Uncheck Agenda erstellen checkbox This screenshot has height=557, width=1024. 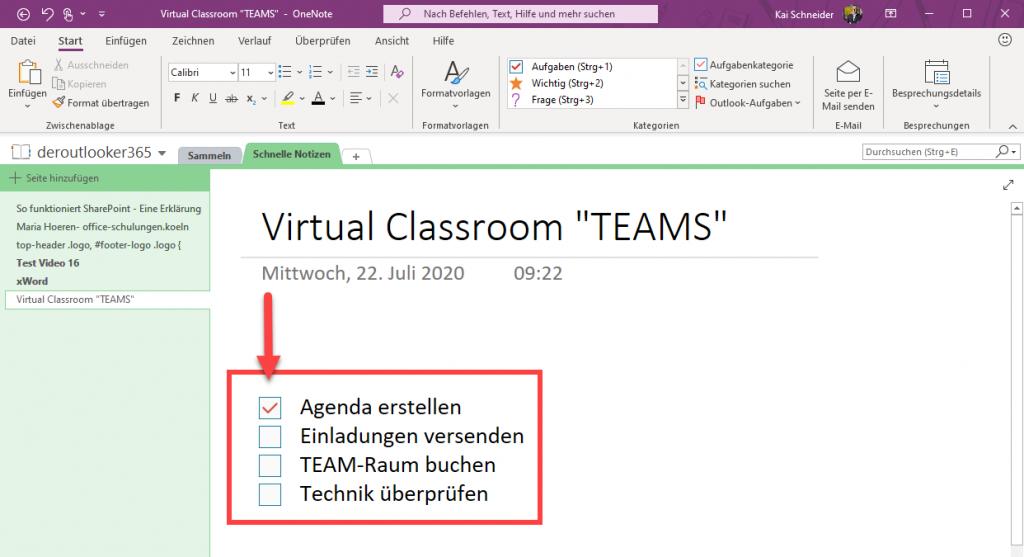[x=270, y=408]
